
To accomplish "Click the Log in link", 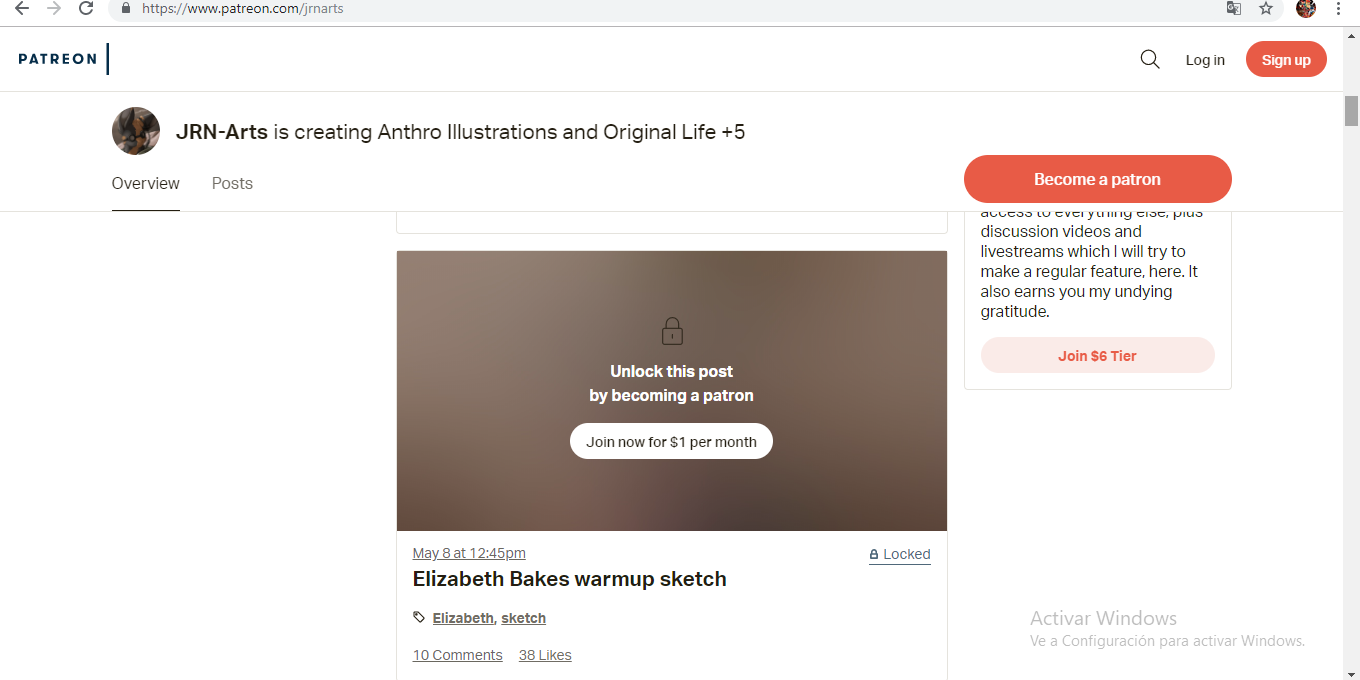I will pyautogui.click(x=1205, y=60).
